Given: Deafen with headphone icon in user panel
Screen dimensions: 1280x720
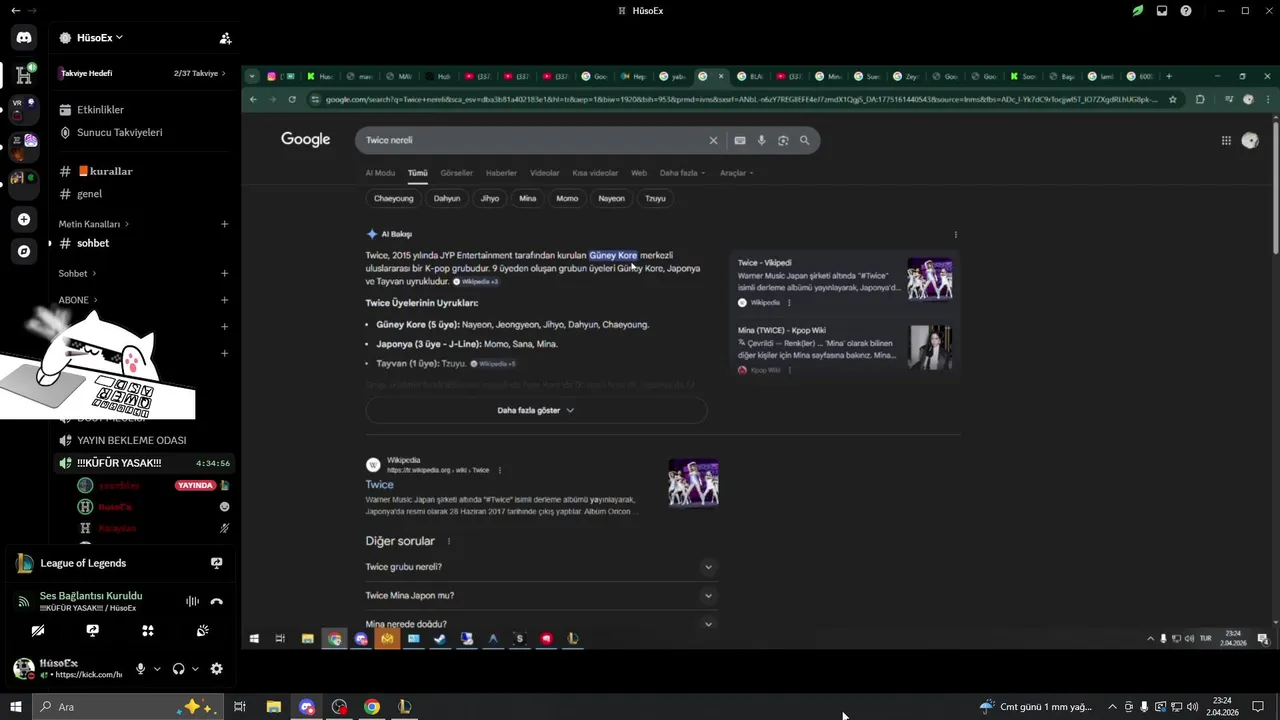Looking at the screenshot, I should [x=178, y=669].
